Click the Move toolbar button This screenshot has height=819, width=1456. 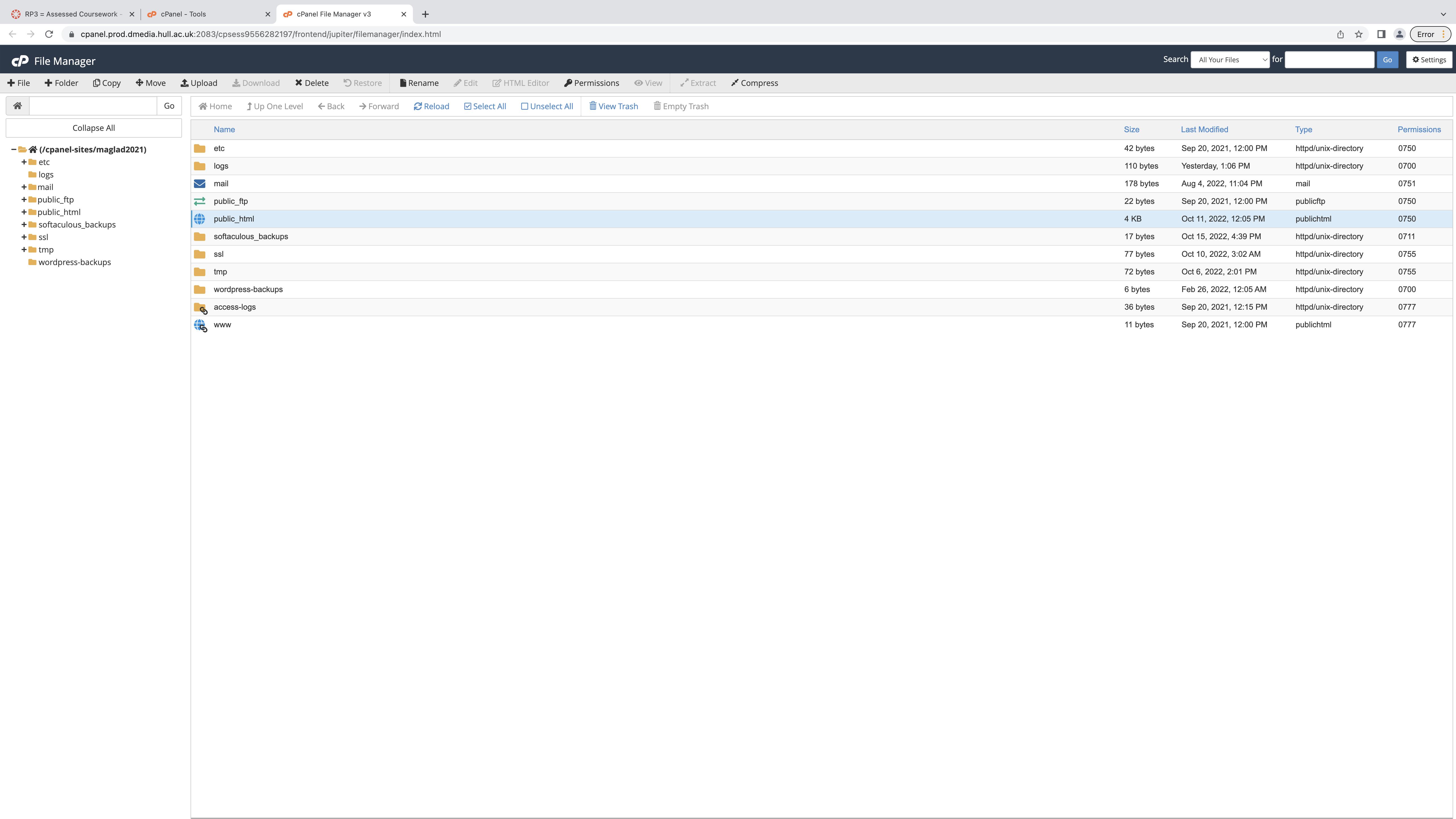[150, 83]
